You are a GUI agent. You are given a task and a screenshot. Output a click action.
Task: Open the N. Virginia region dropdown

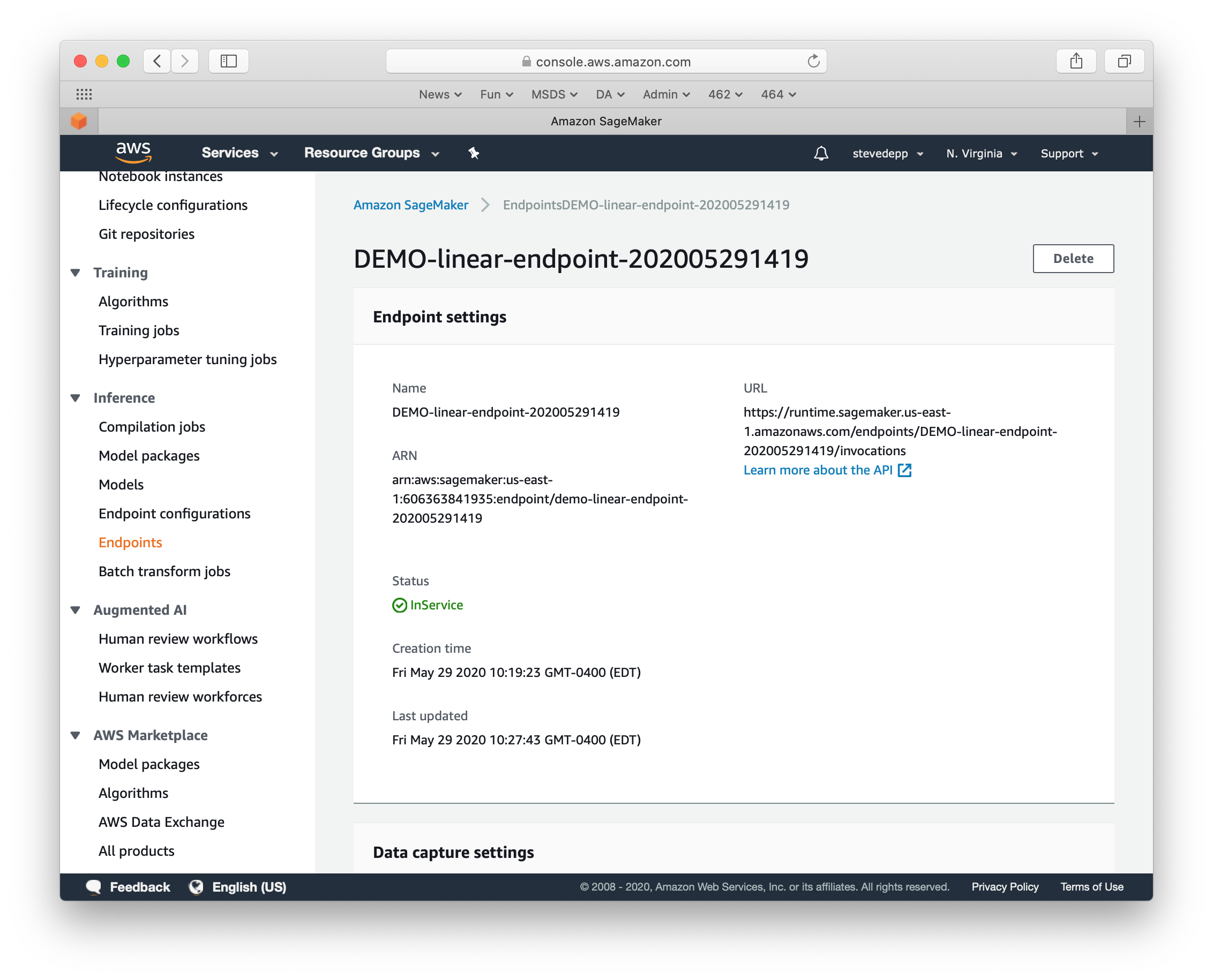982,154
